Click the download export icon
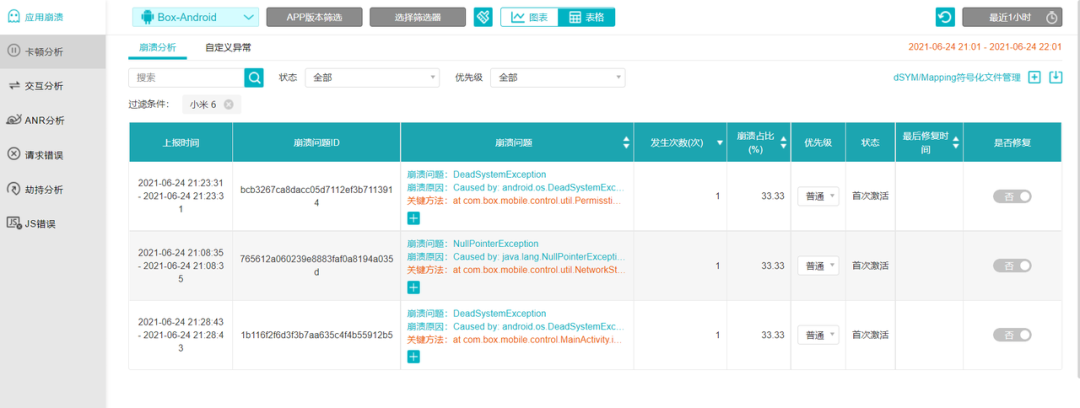 click(1055, 77)
